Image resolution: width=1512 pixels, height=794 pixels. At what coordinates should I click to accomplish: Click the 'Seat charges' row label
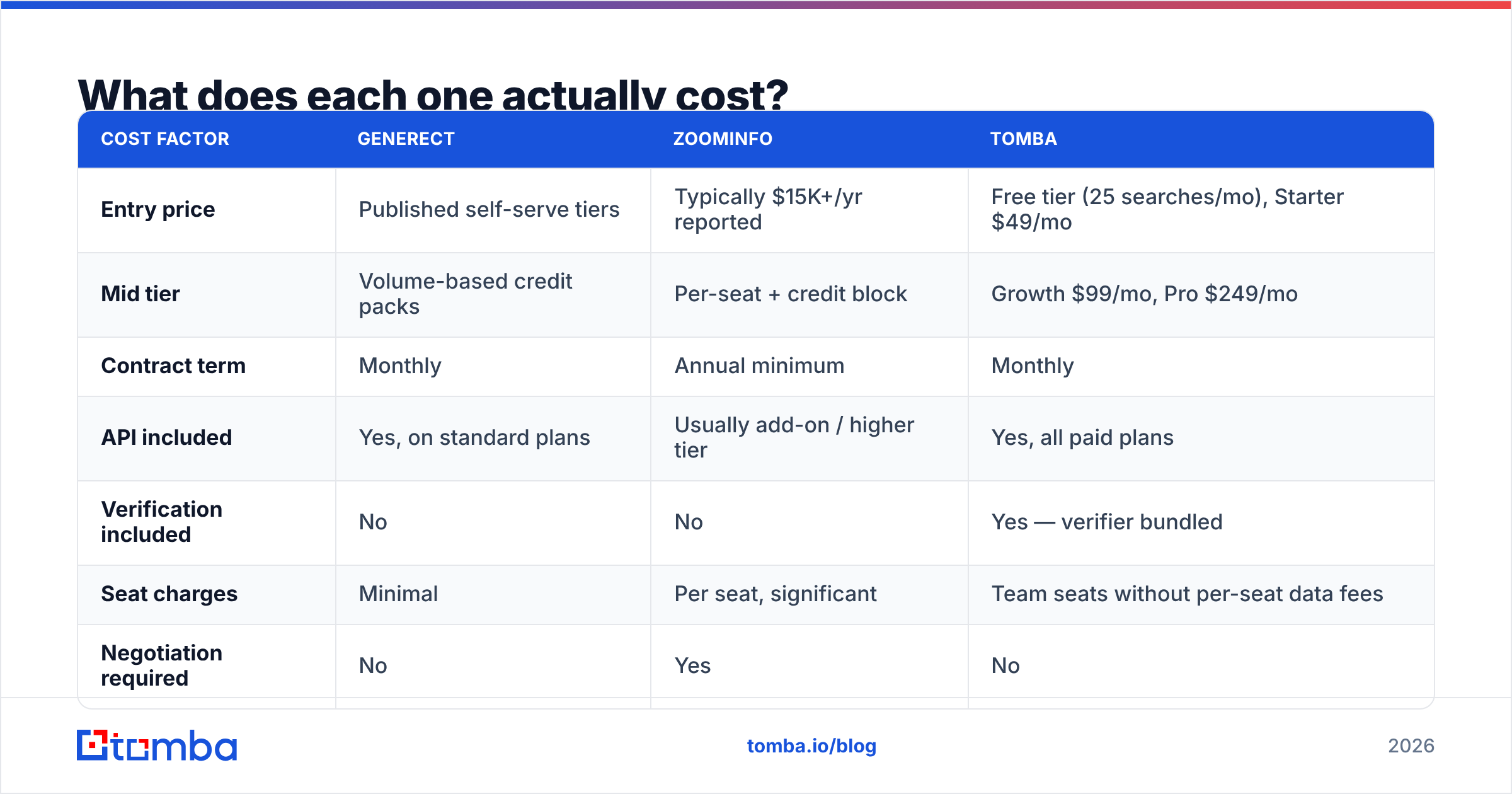pos(169,594)
